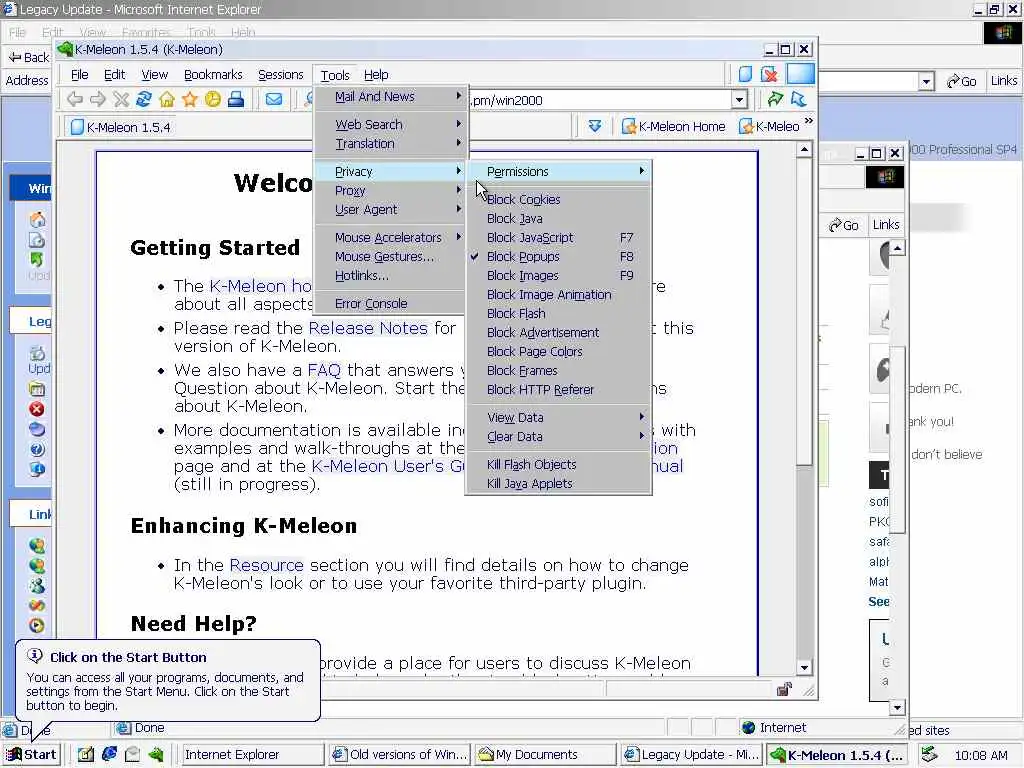Click the K-Meleon Back arrow icon
The width and height of the screenshot is (1024, 768).
tap(75, 99)
